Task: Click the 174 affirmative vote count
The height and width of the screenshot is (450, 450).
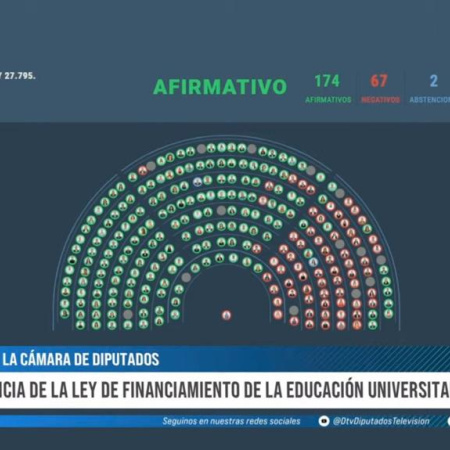Action: click(x=327, y=81)
